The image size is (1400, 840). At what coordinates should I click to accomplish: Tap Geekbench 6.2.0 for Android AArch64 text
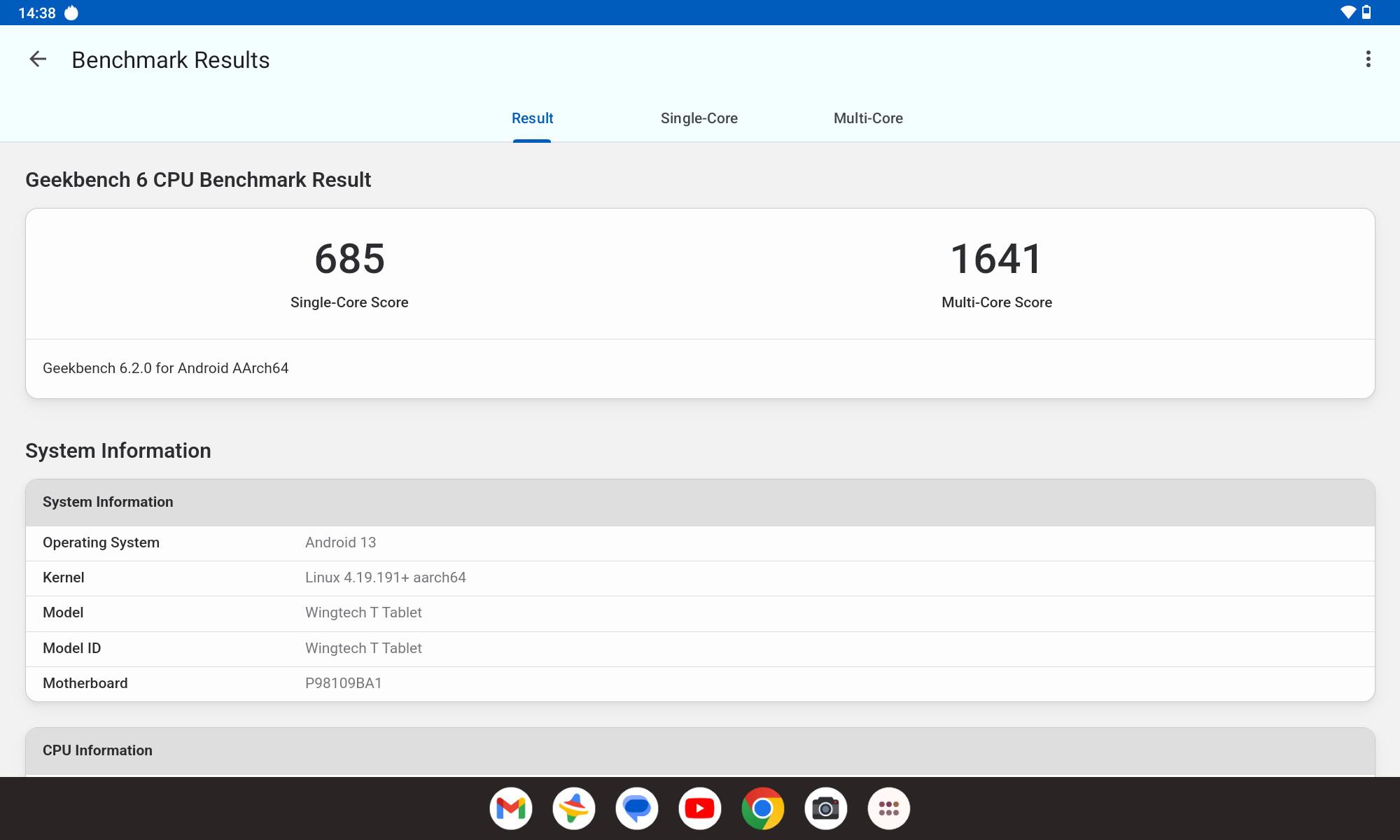click(166, 368)
